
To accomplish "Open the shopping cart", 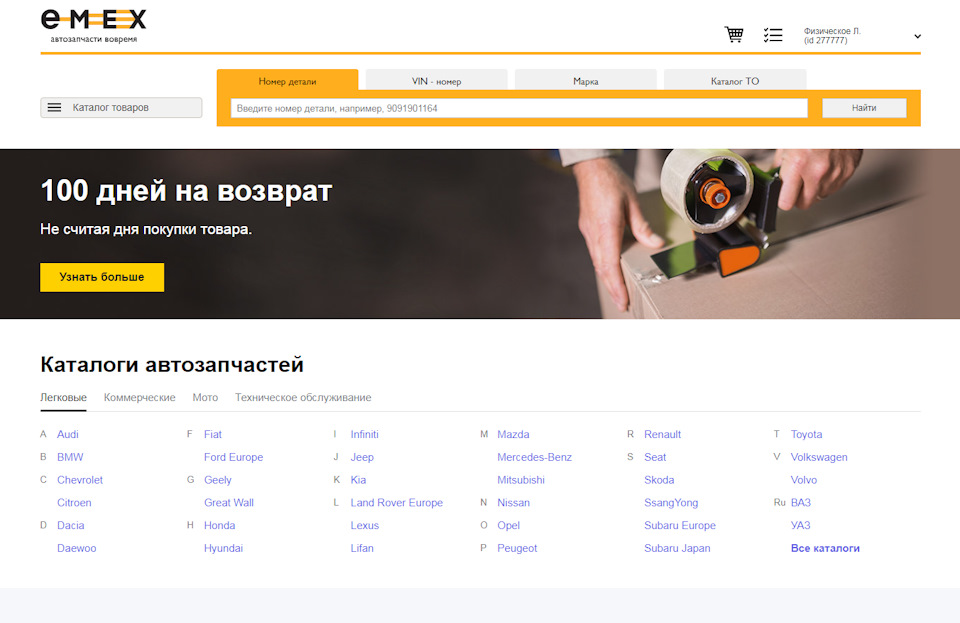I will click(x=733, y=34).
